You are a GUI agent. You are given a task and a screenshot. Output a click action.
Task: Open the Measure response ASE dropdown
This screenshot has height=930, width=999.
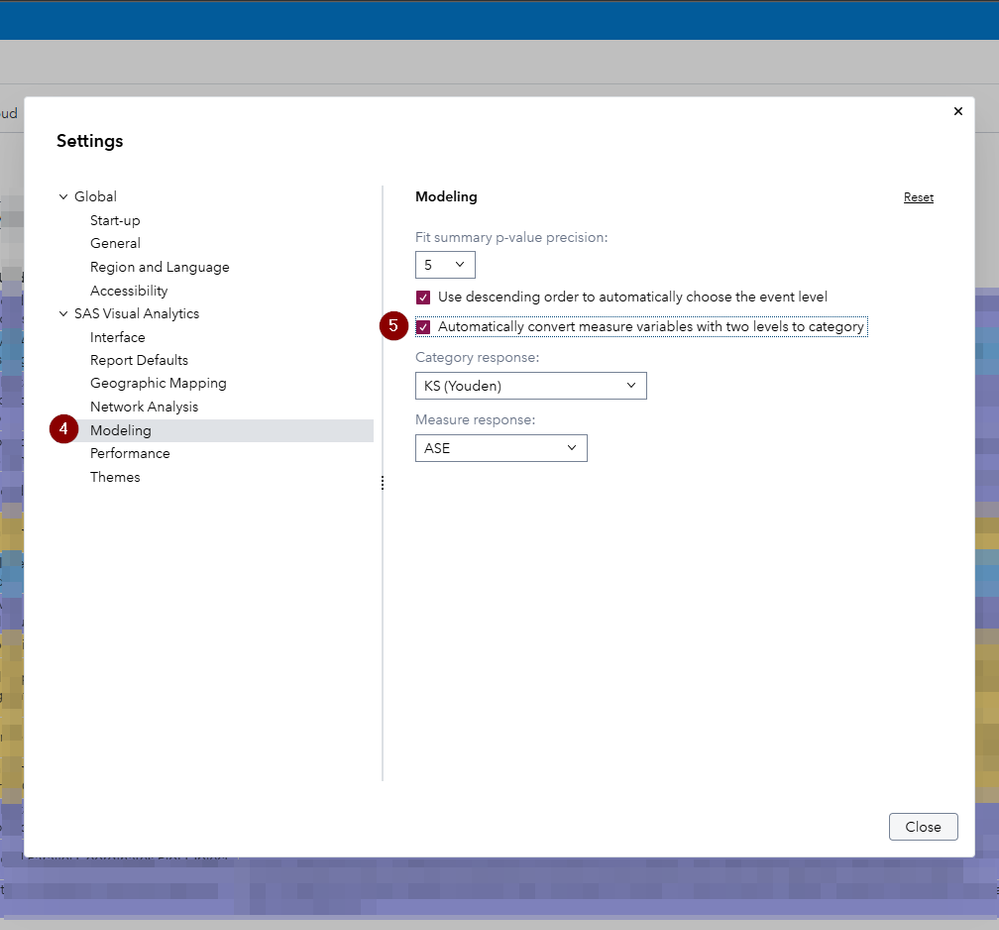[501, 448]
